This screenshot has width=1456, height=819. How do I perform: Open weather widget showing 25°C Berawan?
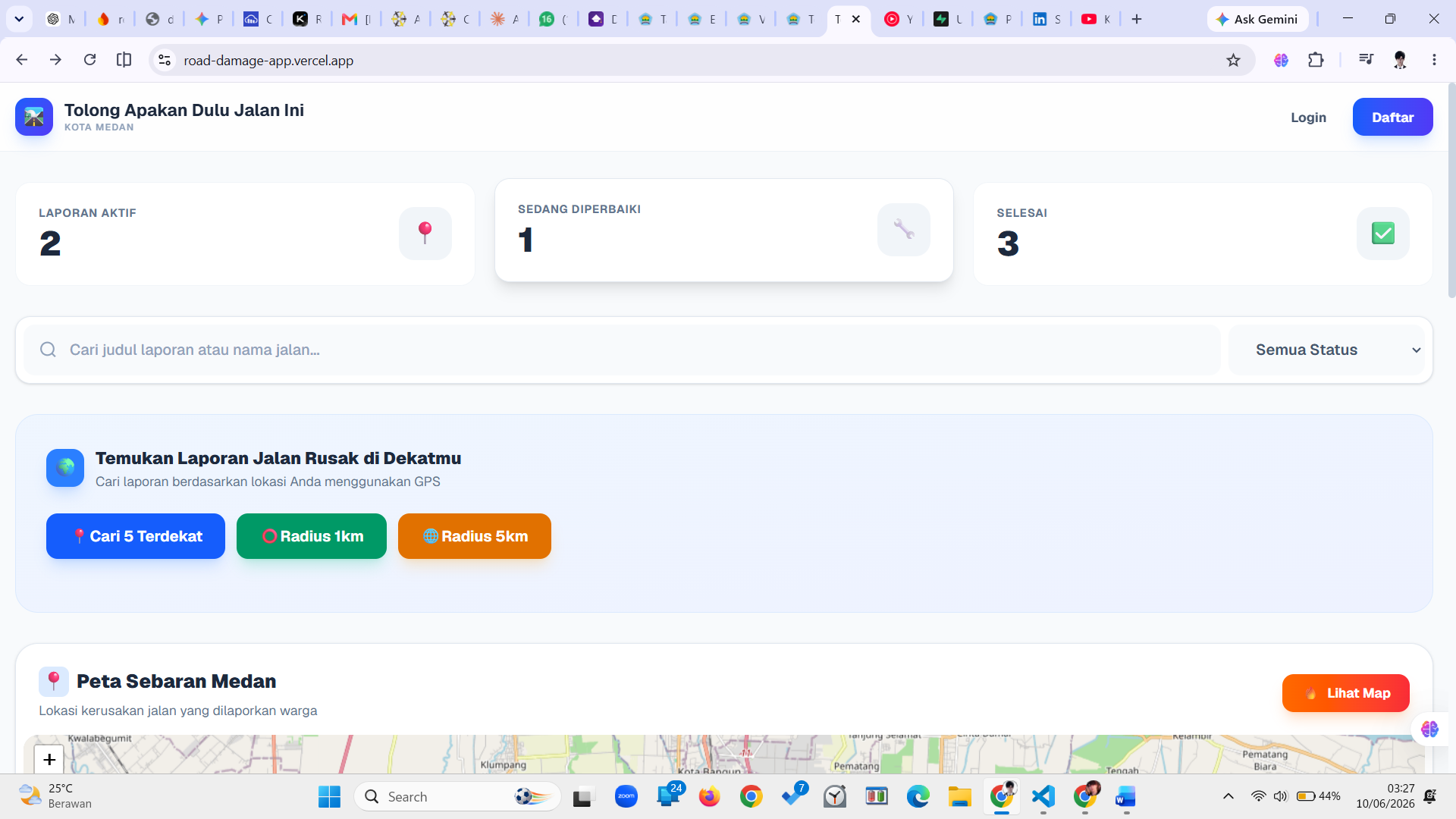click(55, 796)
